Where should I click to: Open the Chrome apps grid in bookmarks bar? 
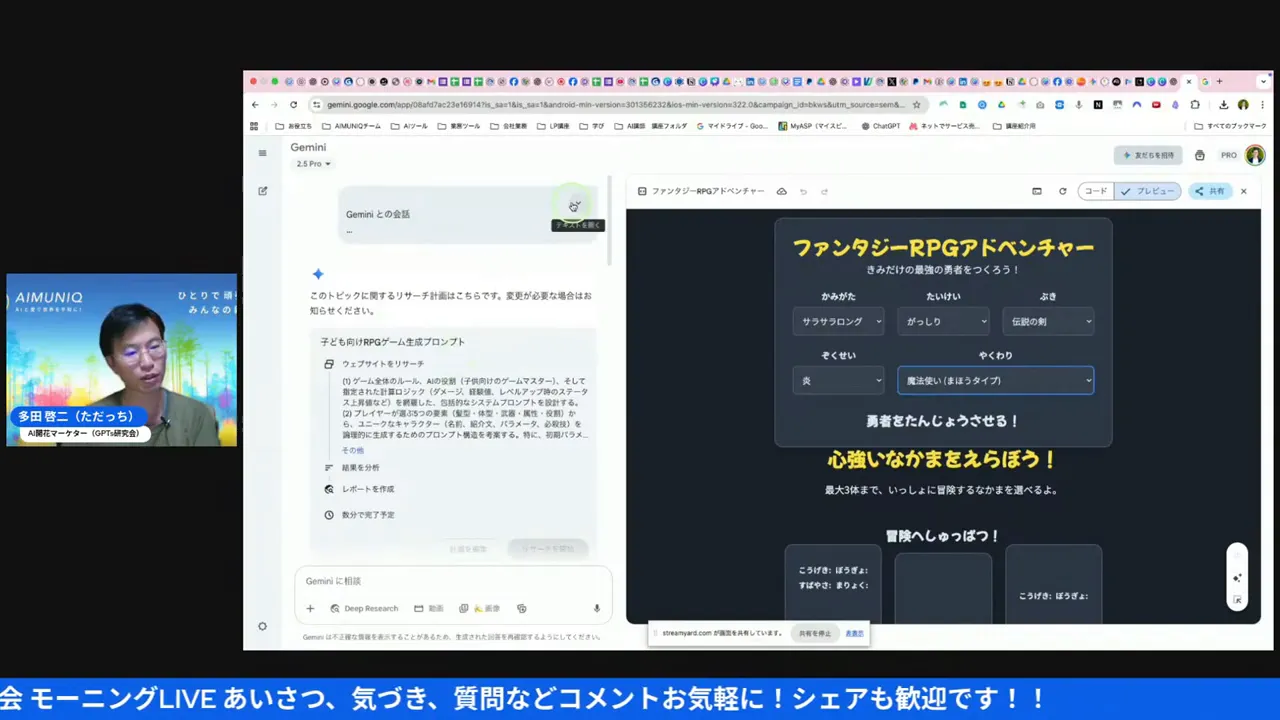click(254, 126)
